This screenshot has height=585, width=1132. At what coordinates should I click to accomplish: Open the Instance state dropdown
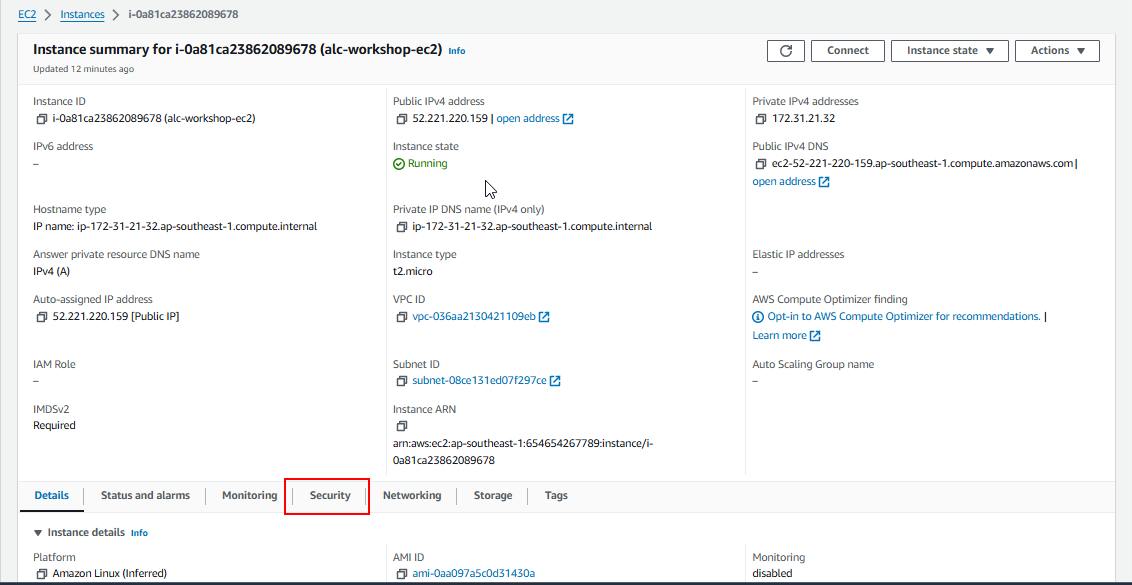[950, 51]
